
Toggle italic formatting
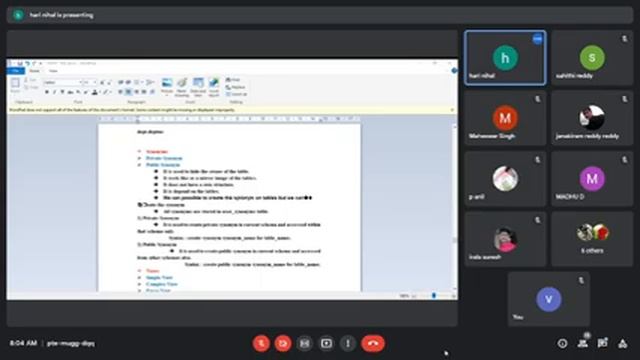[x=55, y=92]
